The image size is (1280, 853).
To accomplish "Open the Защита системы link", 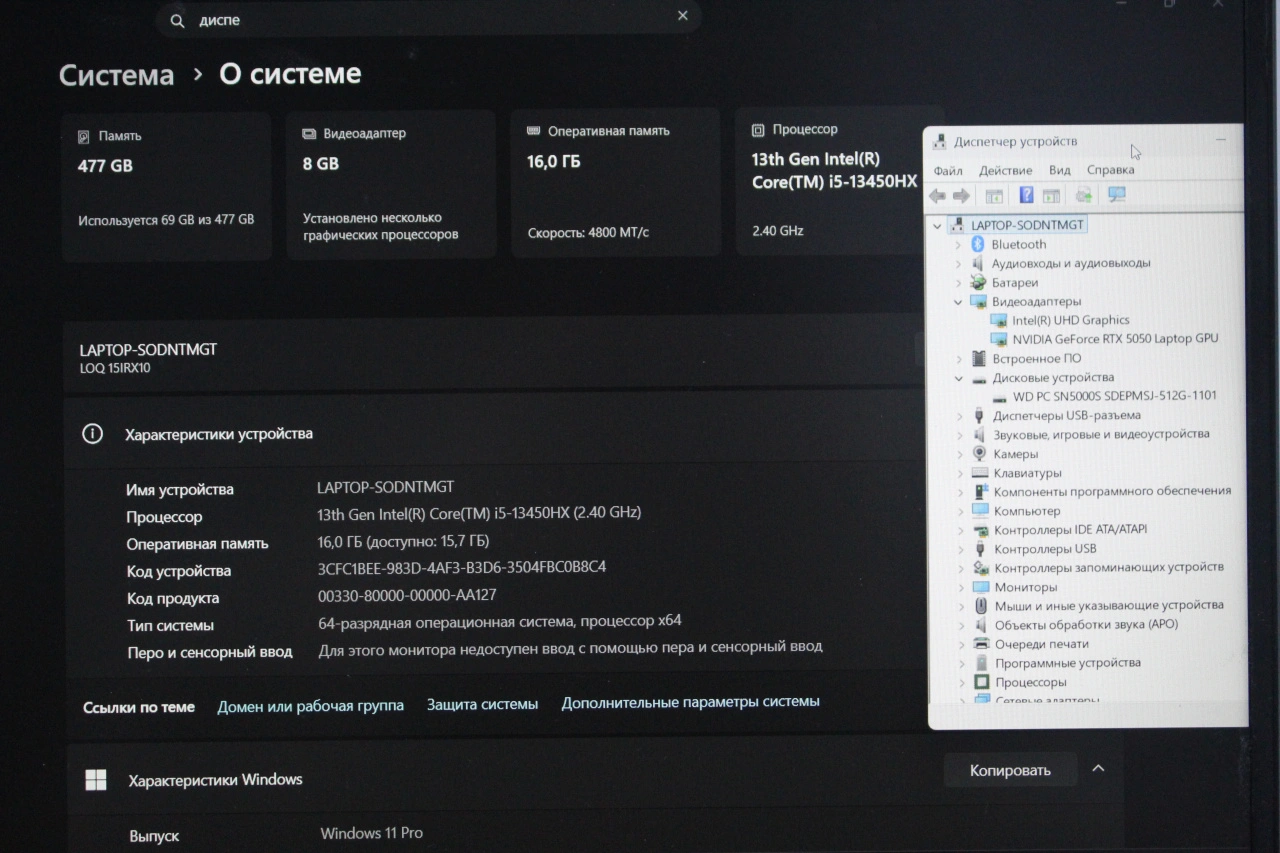I will point(482,704).
